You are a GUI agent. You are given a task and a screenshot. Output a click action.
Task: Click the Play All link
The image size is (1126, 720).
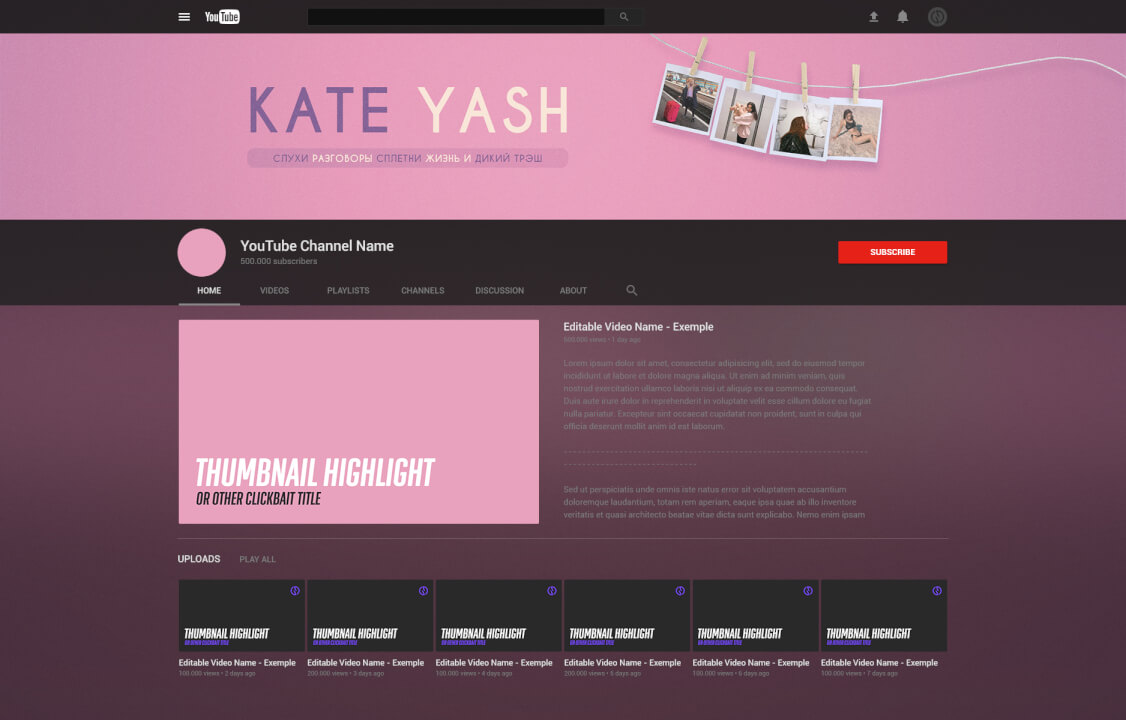[x=257, y=559]
